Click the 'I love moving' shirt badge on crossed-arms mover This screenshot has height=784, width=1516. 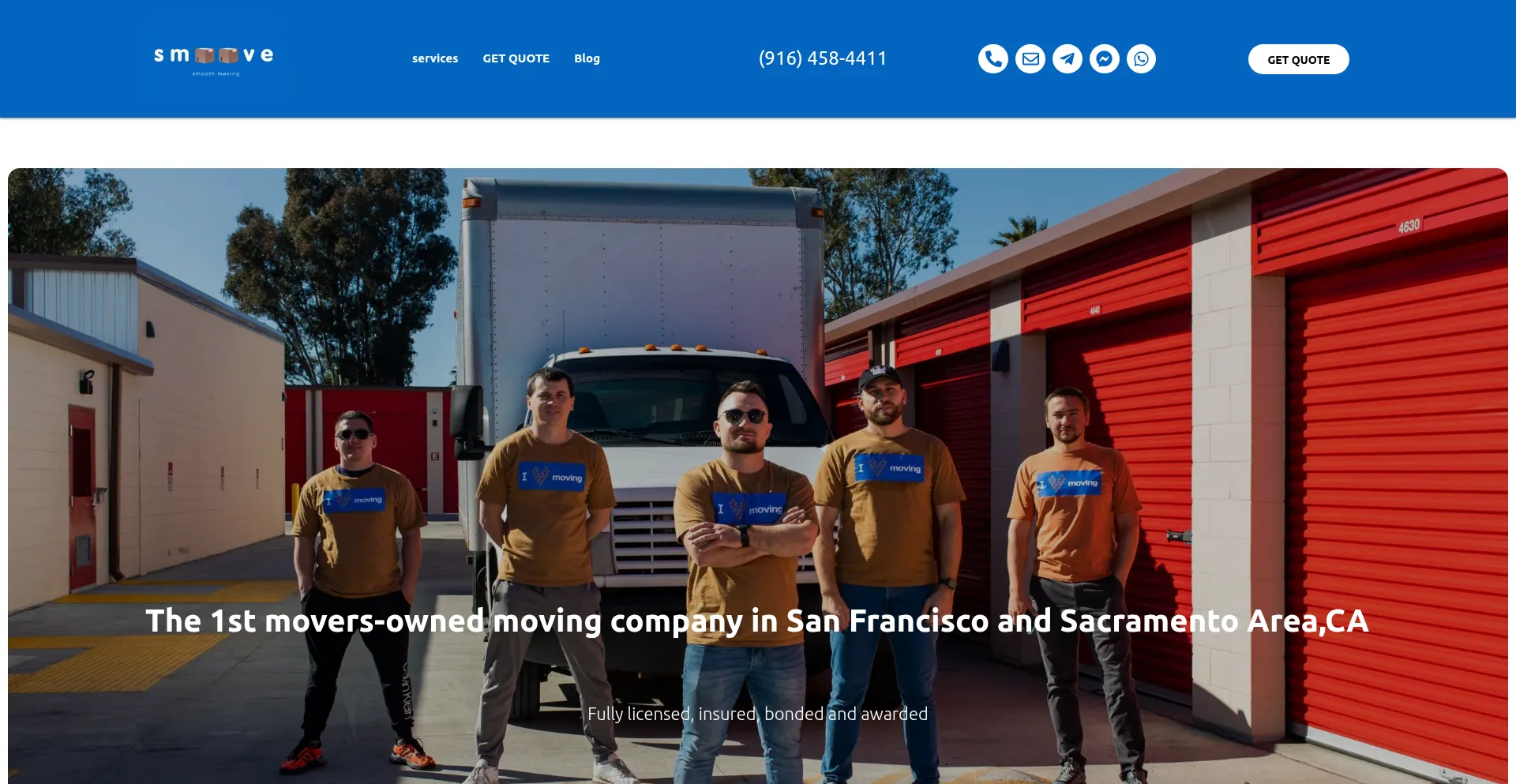point(749,508)
